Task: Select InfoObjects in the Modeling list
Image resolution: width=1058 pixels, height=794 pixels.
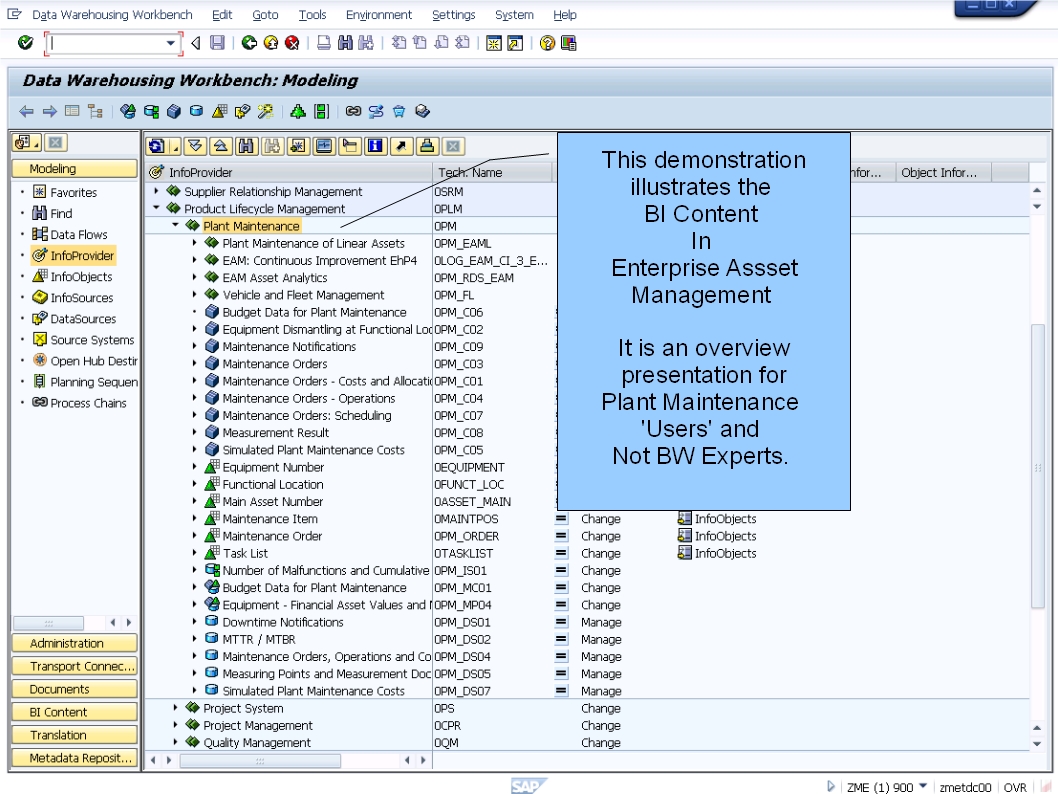Action: point(81,277)
